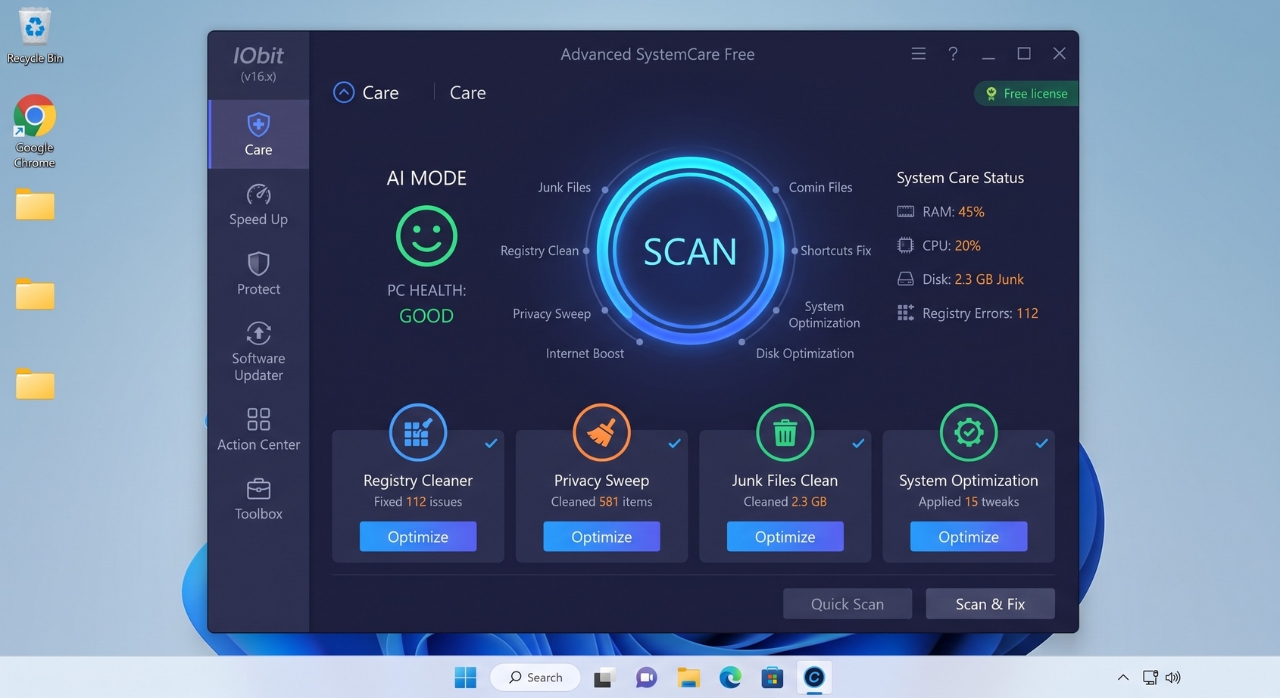Click the RAM 45% value
The width and height of the screenshot is (1280, 698).
point(971,212)
